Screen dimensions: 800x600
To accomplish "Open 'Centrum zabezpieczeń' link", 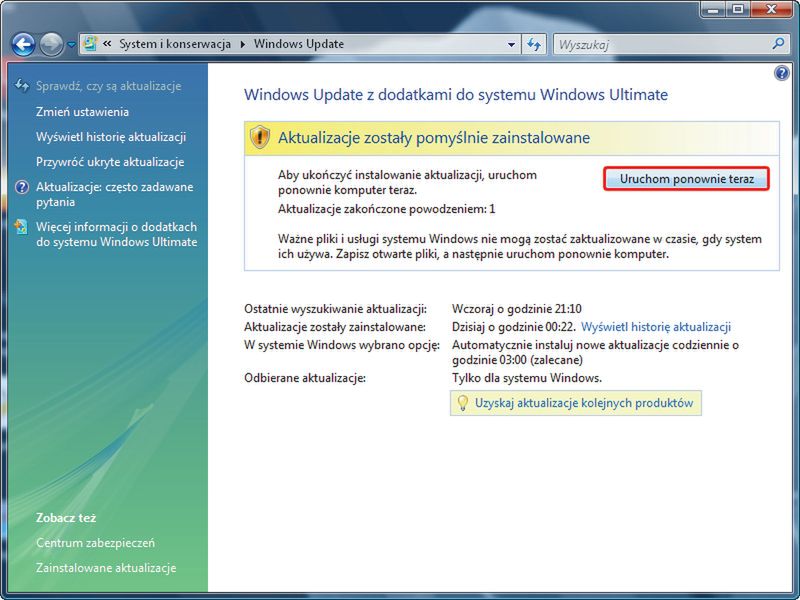I will (x=95, y=543).
